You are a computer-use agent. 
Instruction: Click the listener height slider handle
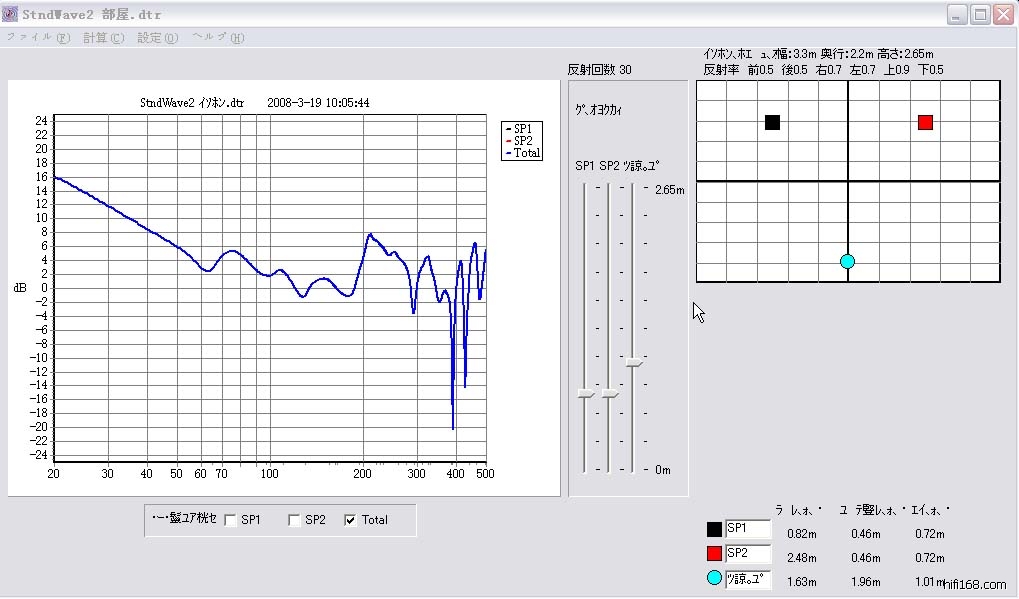pos(634,362)
